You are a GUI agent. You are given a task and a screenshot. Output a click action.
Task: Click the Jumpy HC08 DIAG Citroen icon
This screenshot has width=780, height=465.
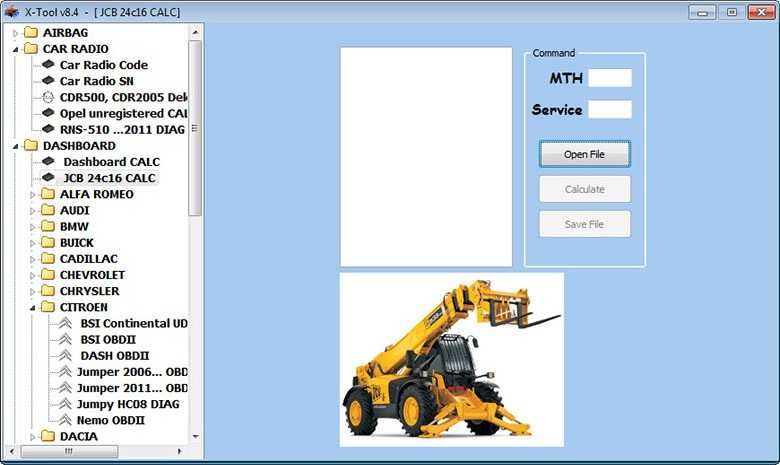65,404
